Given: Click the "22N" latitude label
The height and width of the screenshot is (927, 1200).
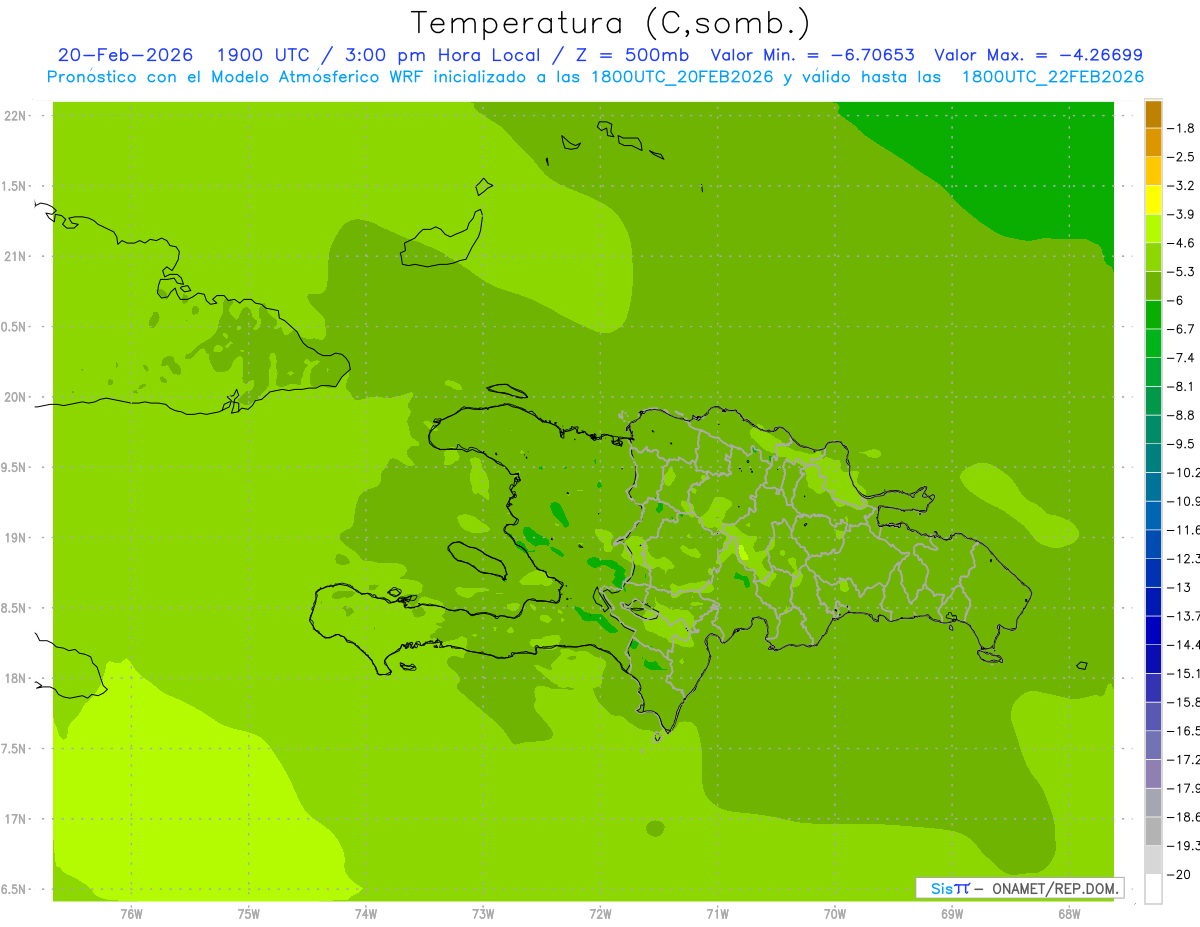Looking at the screenshot, I should (14, 116).
